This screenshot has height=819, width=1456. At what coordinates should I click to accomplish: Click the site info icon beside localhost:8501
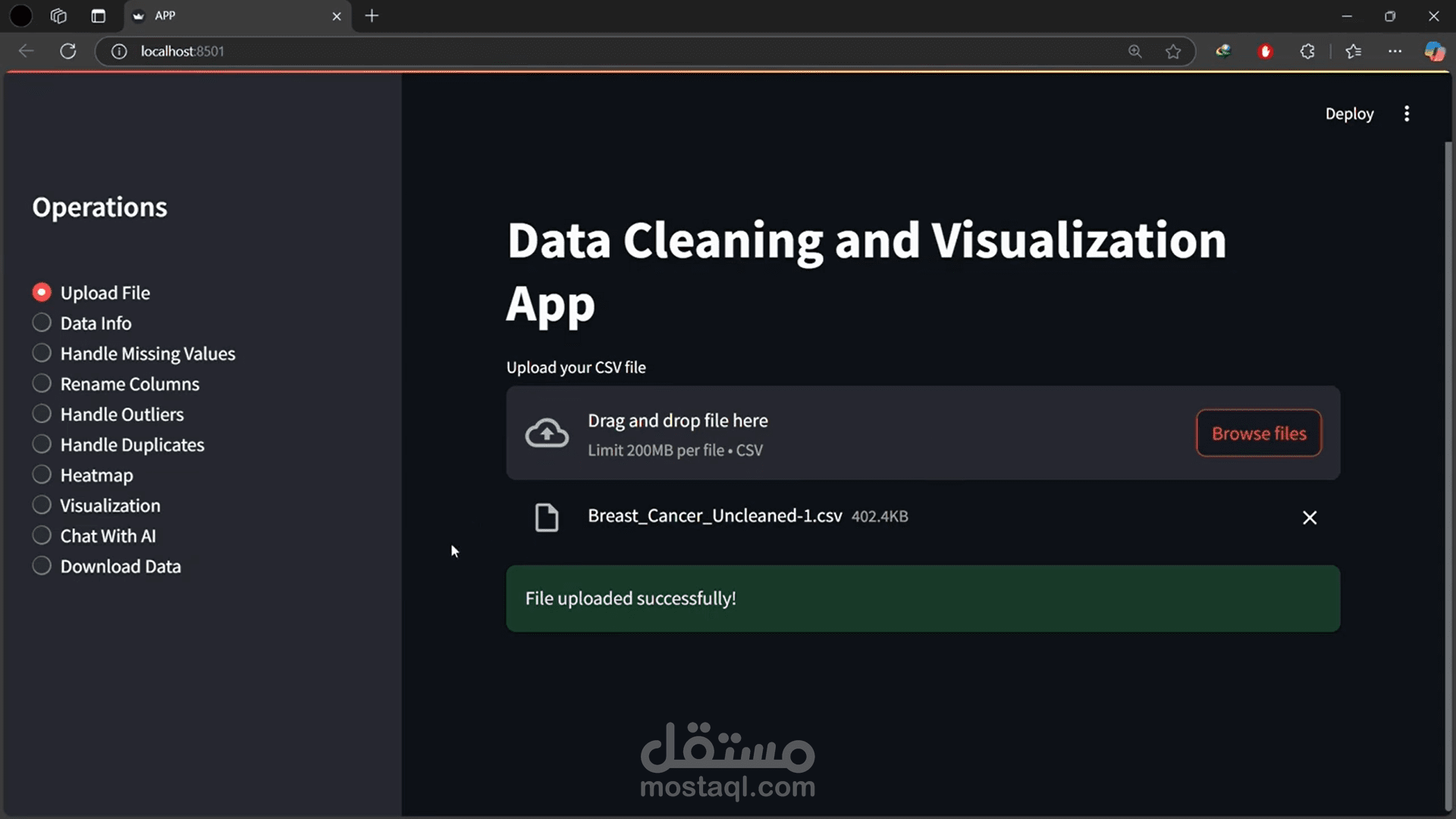pyautogui.click(x=119, y=51)
